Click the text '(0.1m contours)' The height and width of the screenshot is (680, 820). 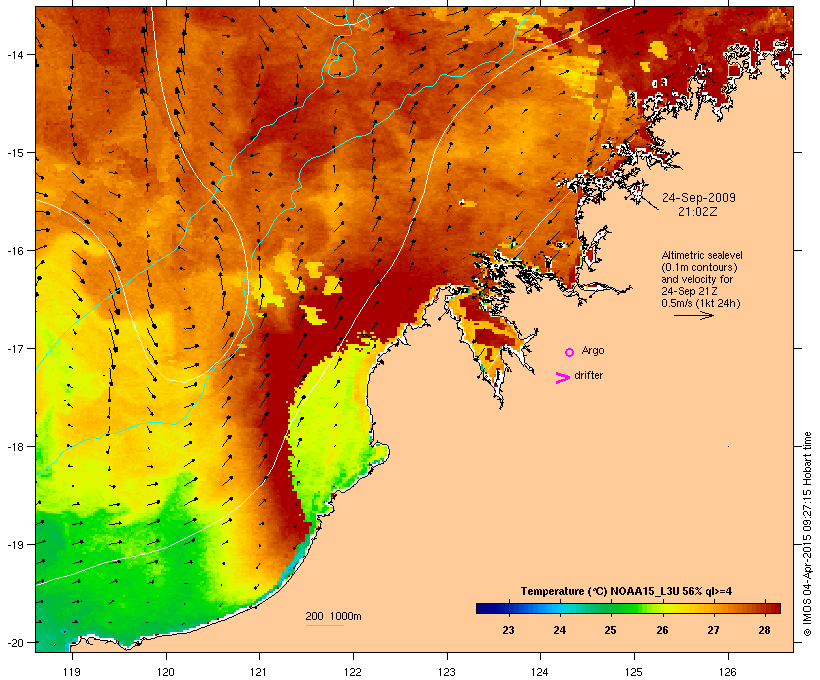pos(700,267)
